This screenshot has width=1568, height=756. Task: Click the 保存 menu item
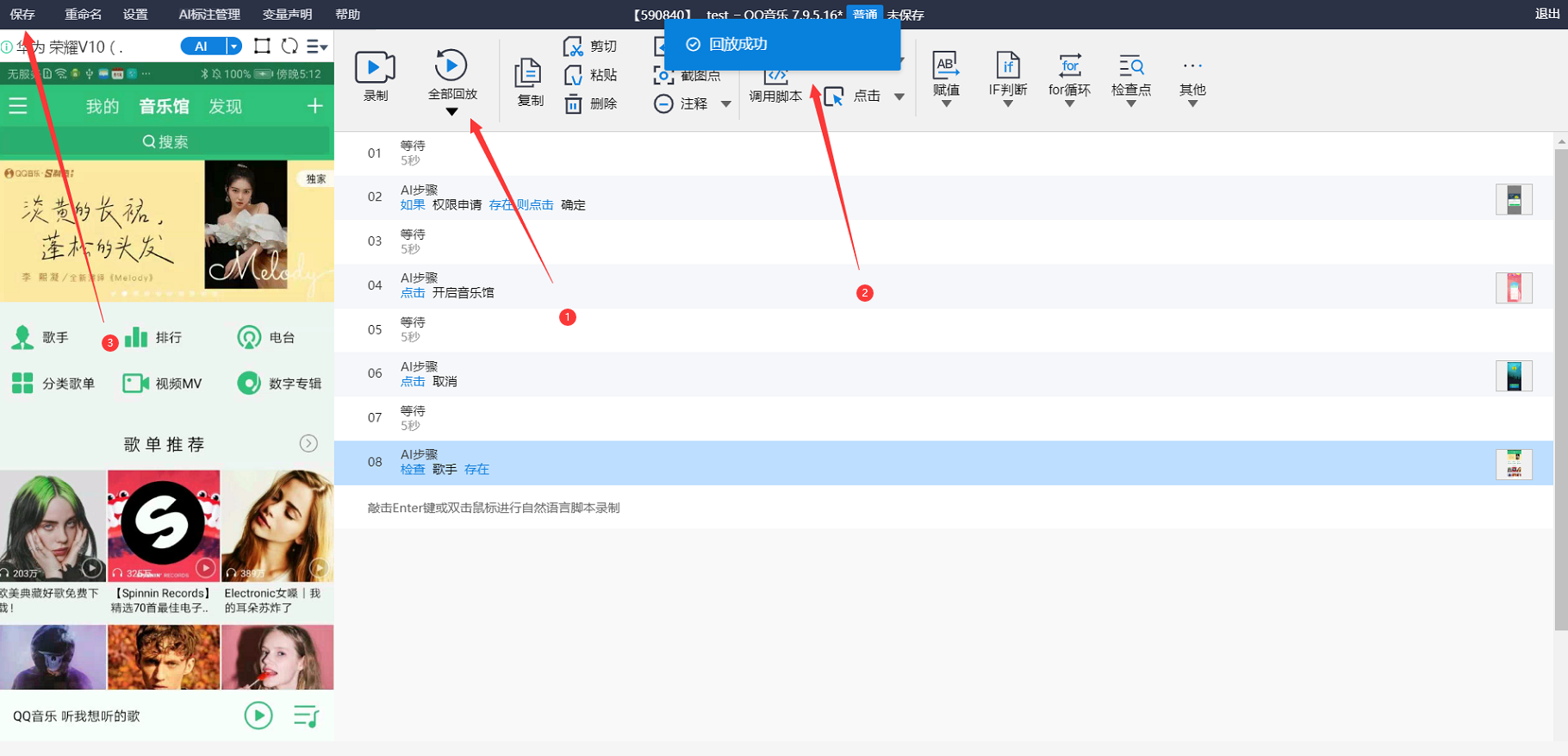tap(22, 15)
